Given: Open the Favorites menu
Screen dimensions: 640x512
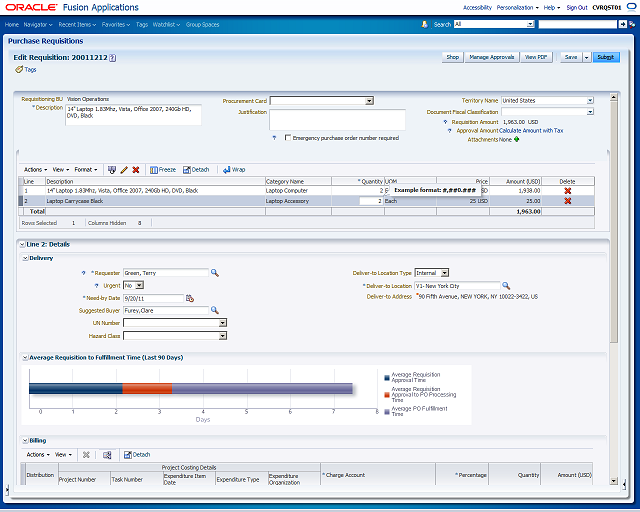Looking at the screenshot, I should pos(116,25).
